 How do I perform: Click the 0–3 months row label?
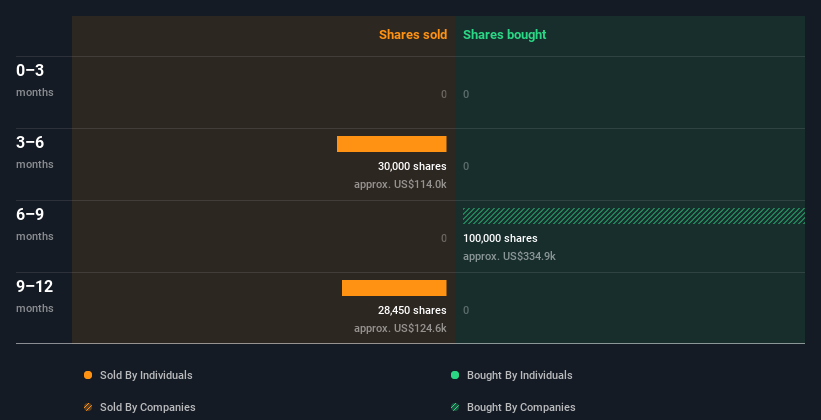pyautogui.click(x=32, y=71)
